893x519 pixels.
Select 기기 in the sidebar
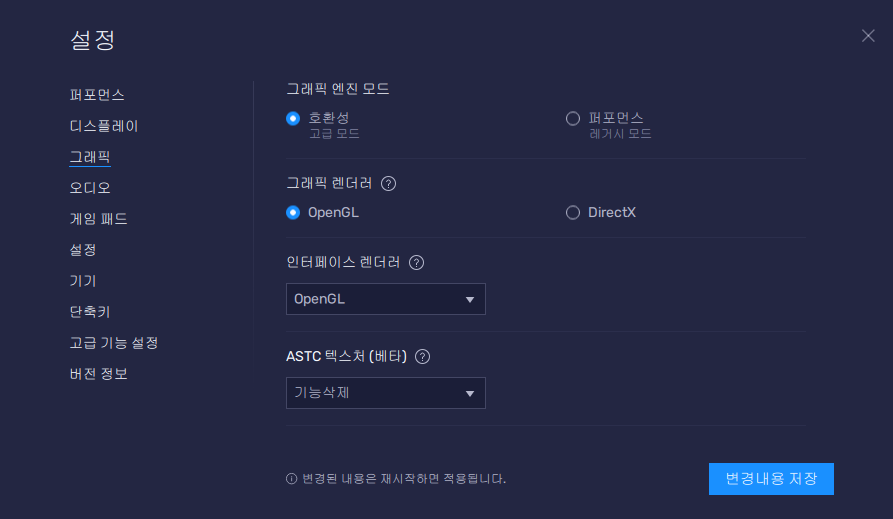click(83, 281)
